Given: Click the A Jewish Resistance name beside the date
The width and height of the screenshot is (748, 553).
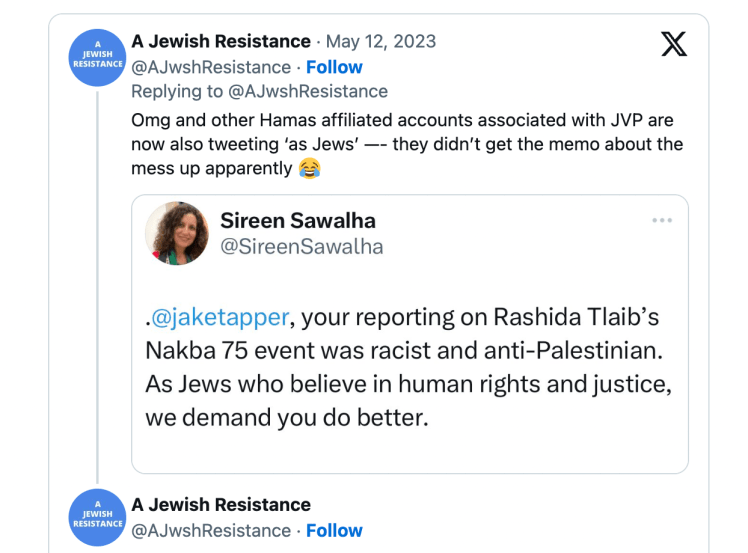Looking at the screenshot, I should (x=221, y=41).
